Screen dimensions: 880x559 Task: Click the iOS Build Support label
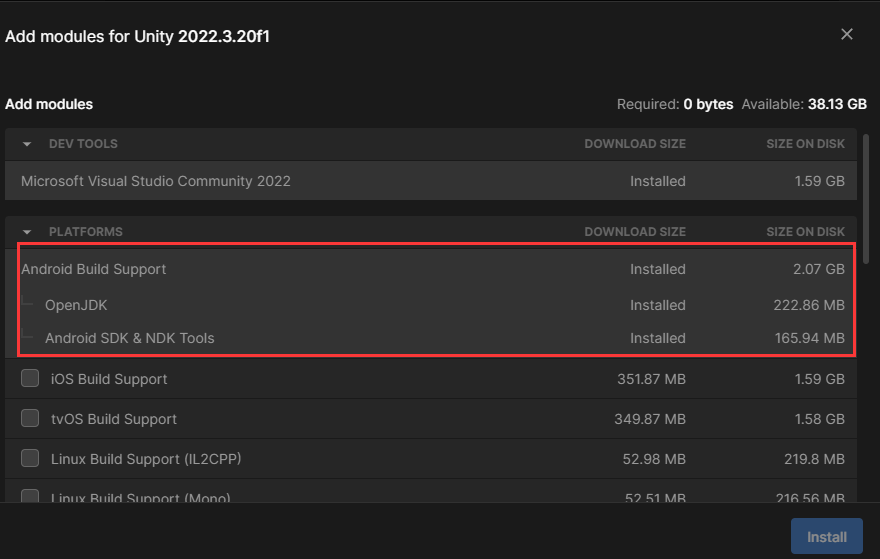109,379
